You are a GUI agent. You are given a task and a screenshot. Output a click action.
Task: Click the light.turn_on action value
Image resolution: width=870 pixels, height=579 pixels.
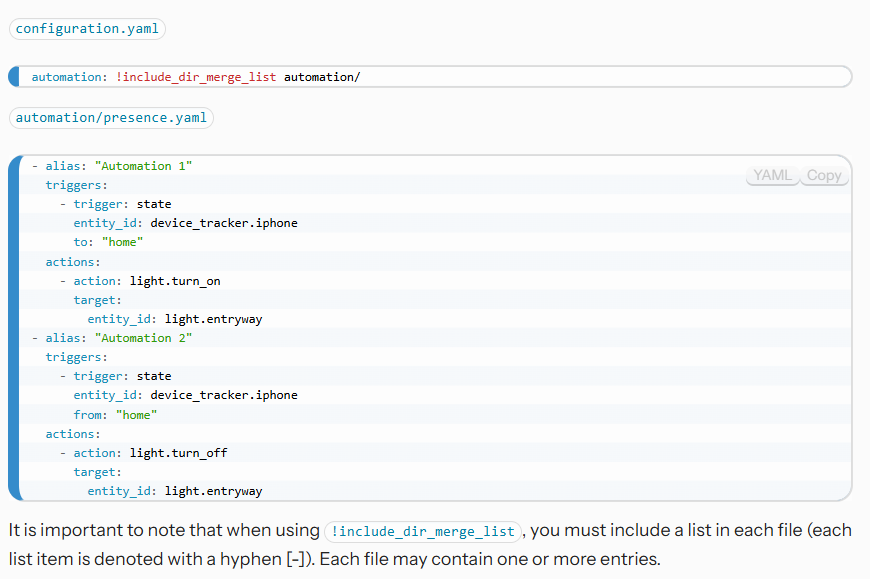175,281
